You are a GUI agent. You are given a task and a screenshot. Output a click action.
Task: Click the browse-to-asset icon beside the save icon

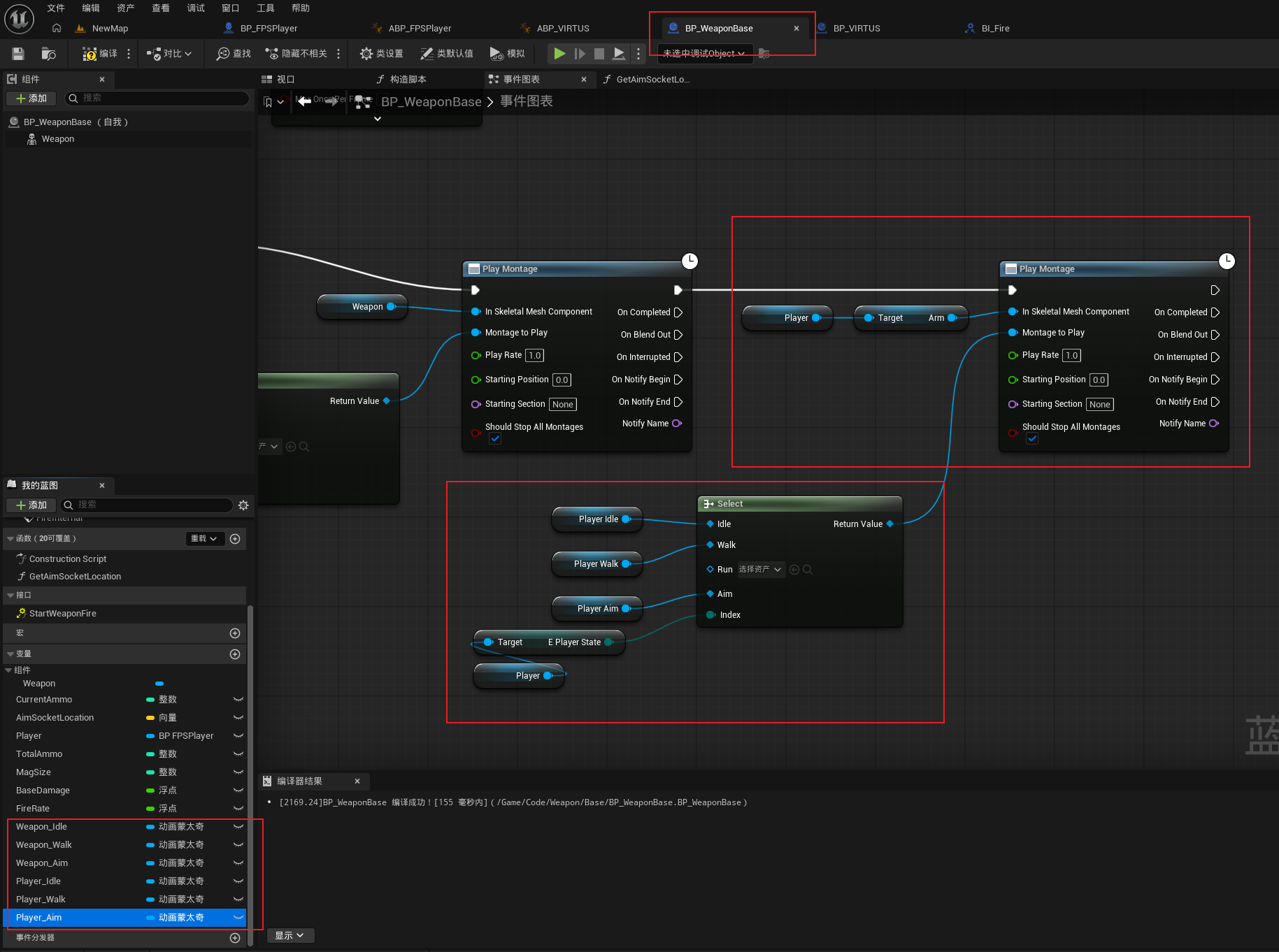[x=48, y=54]
